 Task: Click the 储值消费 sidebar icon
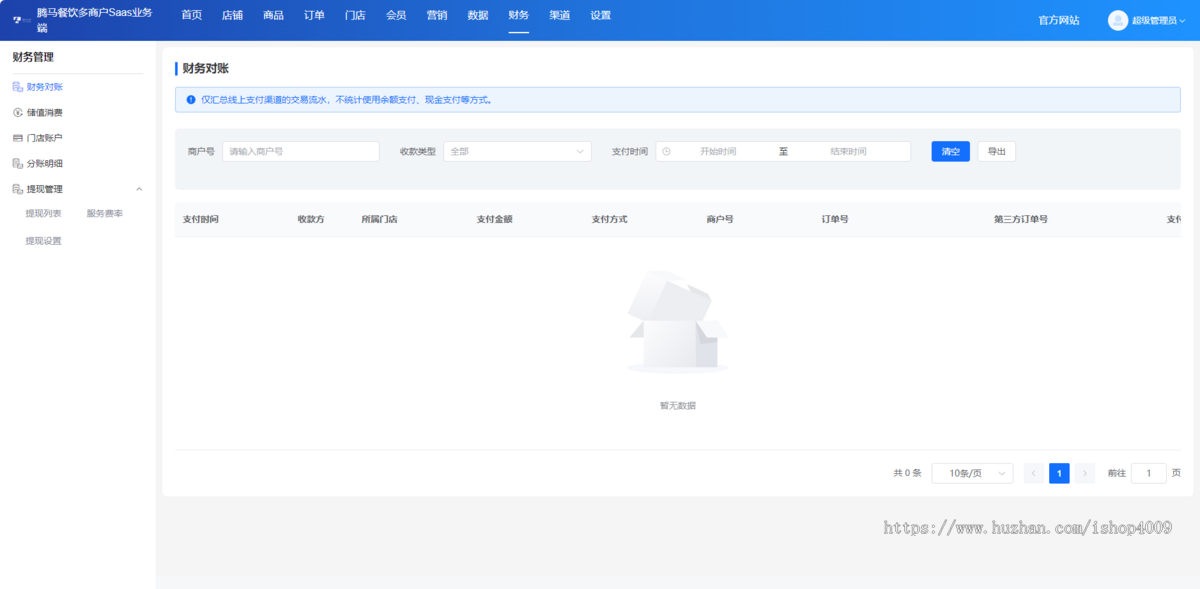tap(17, 113)
